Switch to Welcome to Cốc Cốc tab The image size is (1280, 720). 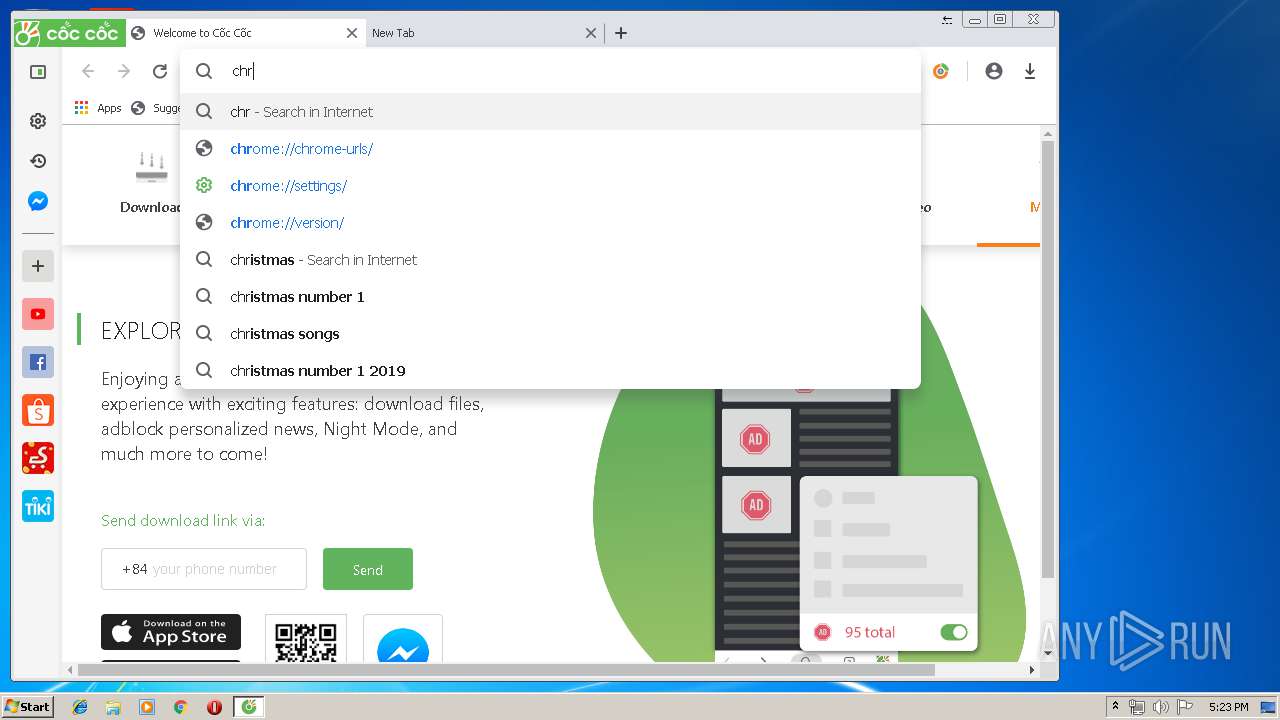[246, 33]
